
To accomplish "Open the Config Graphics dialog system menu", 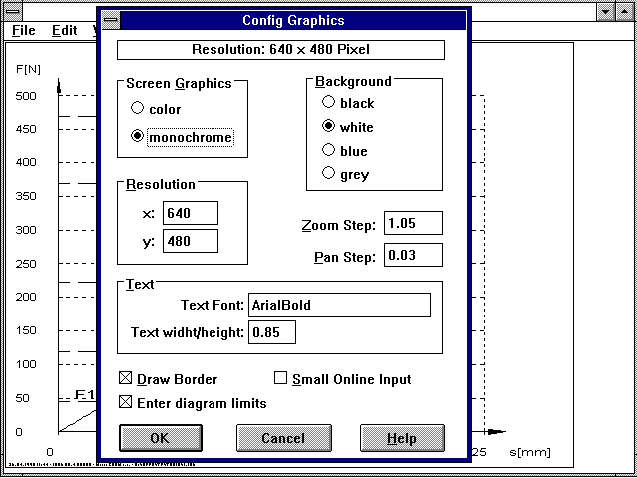I will click(110, 20).
